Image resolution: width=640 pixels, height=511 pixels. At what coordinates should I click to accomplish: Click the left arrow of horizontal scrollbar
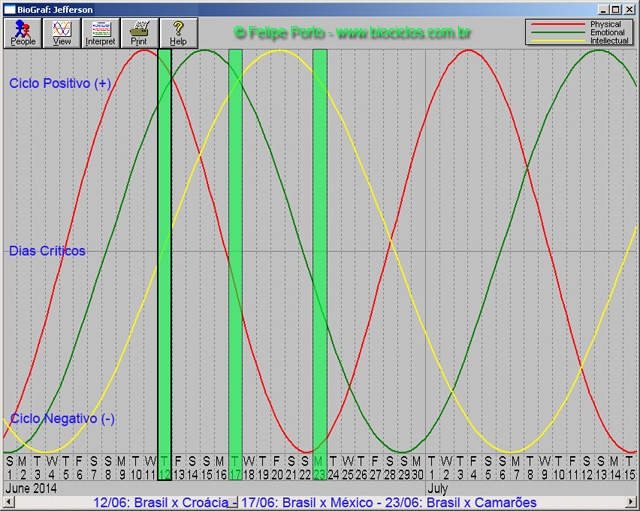point(8,502)
